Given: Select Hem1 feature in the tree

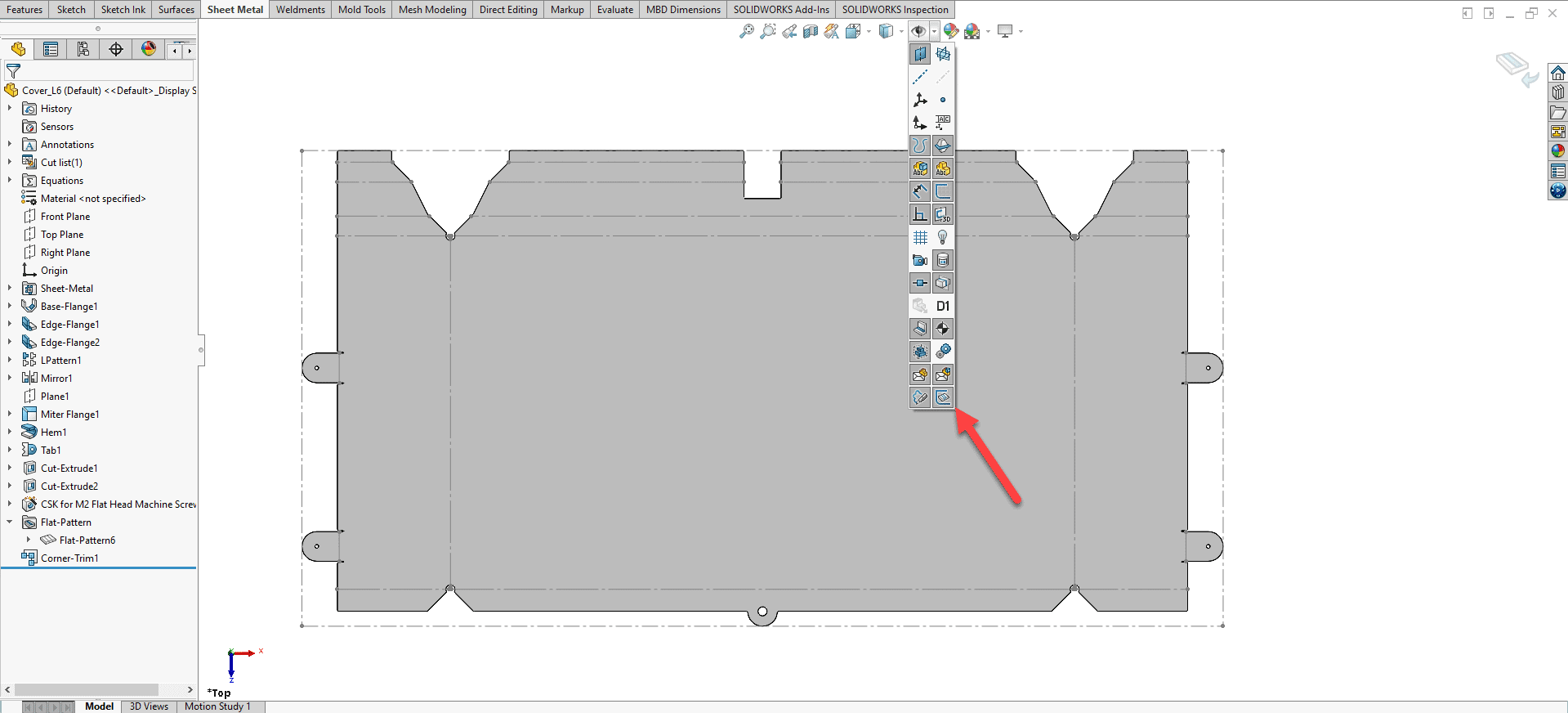Looking at the screenshot, I should click(53, 432).
